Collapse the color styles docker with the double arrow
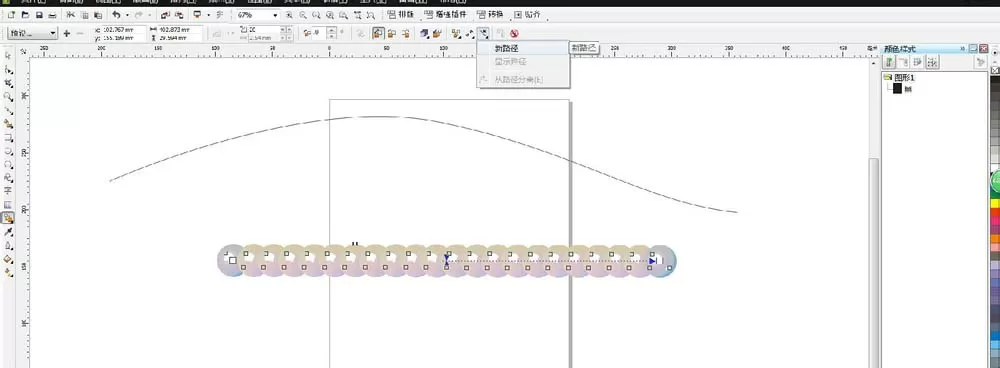The width and height of the screenshot is (1000, 368). click(x=963, y=49)
